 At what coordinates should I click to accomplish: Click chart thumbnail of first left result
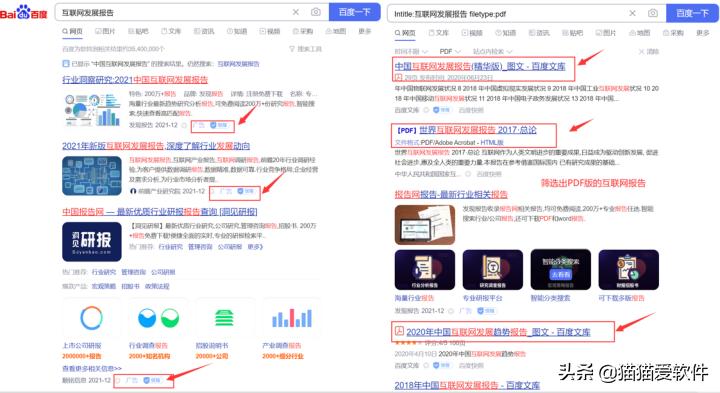[x=92, y=110]
